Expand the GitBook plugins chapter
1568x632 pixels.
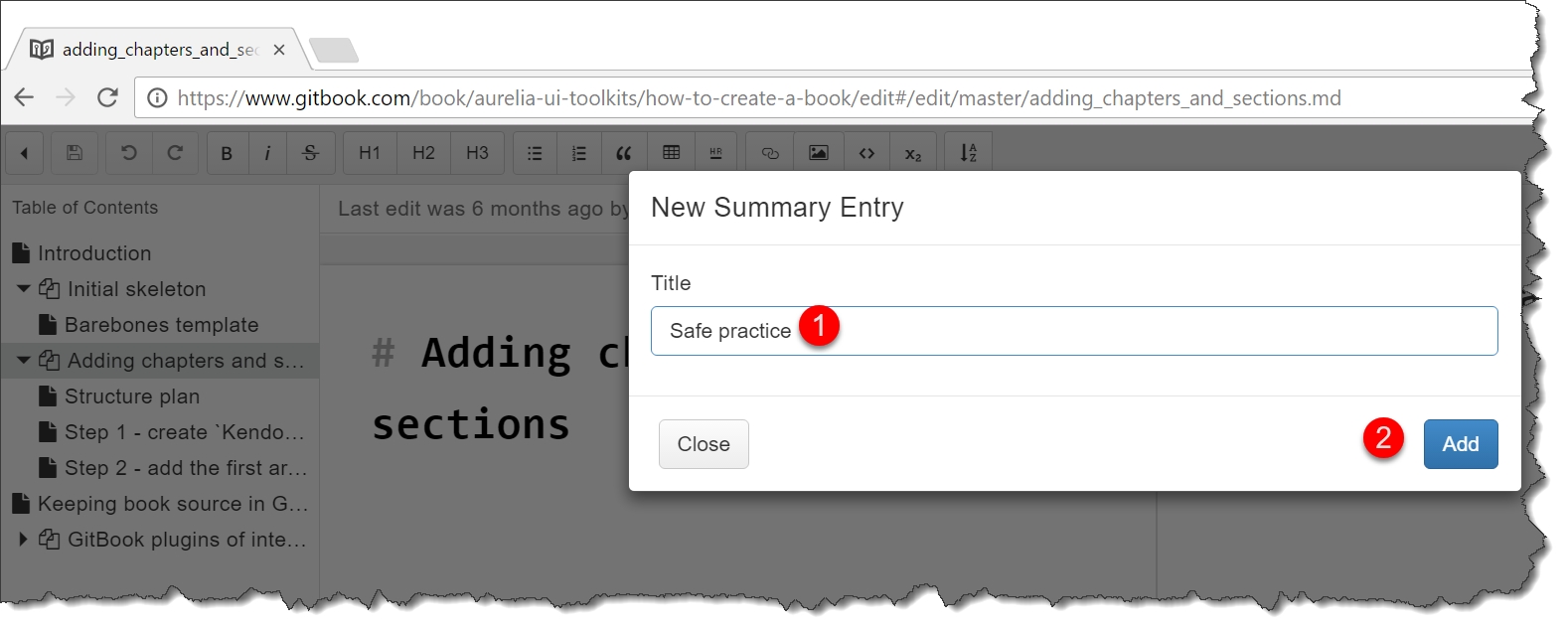pyautogui.click(x=23, y=540)
